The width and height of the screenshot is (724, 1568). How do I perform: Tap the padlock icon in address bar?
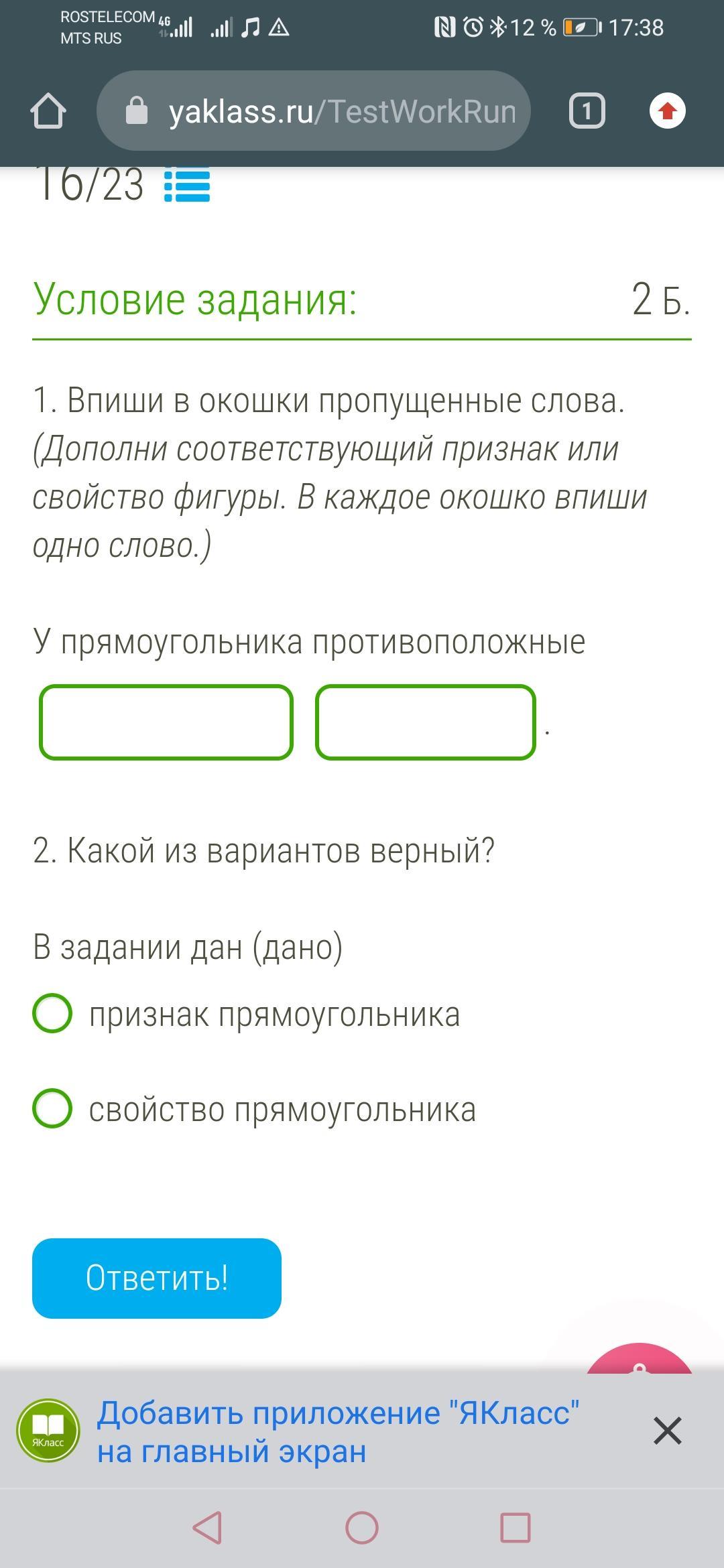pyautogui.click(x=137, y=111)
